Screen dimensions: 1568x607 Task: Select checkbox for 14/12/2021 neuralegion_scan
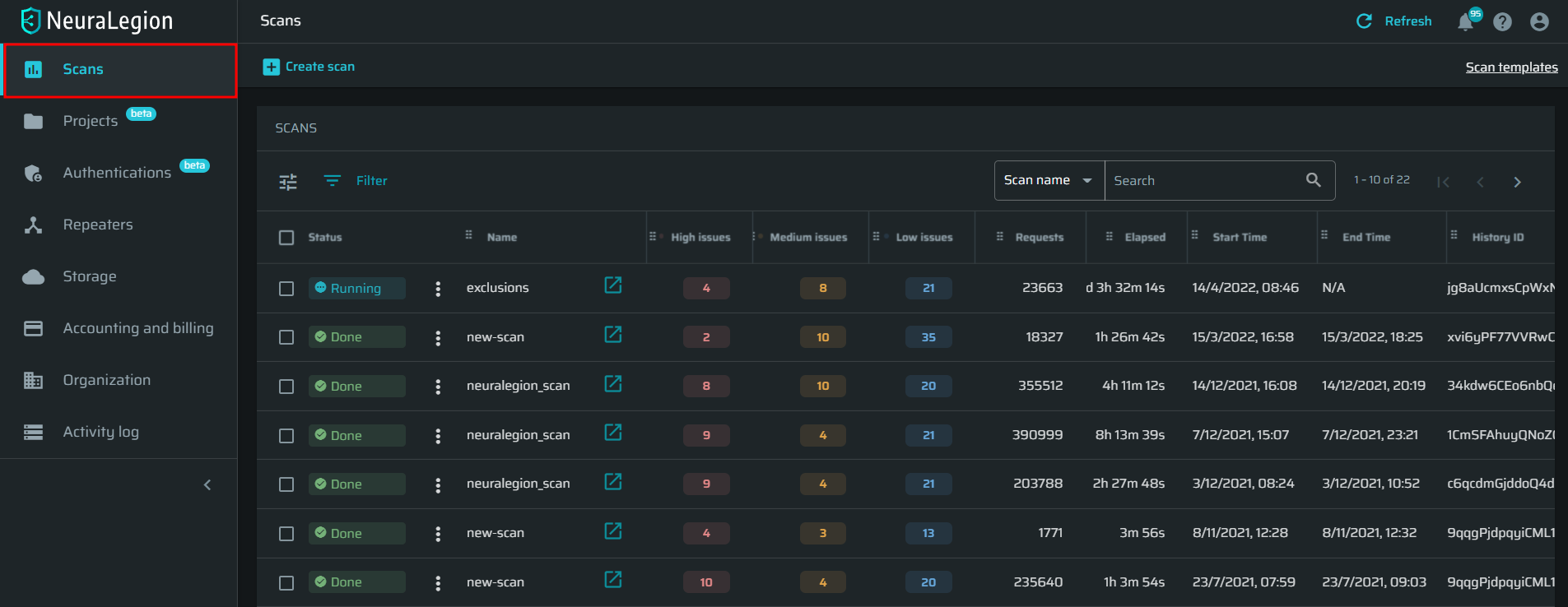click(286, 387)
